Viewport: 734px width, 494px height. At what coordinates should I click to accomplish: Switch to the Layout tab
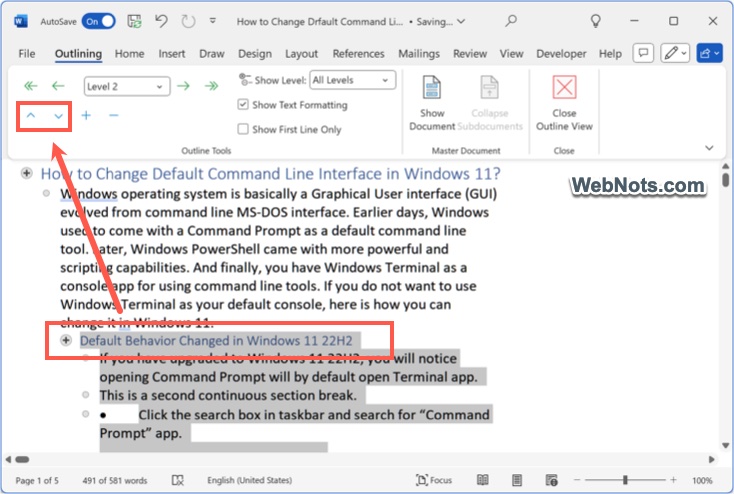pyautogui.click(x=301, y=54)
